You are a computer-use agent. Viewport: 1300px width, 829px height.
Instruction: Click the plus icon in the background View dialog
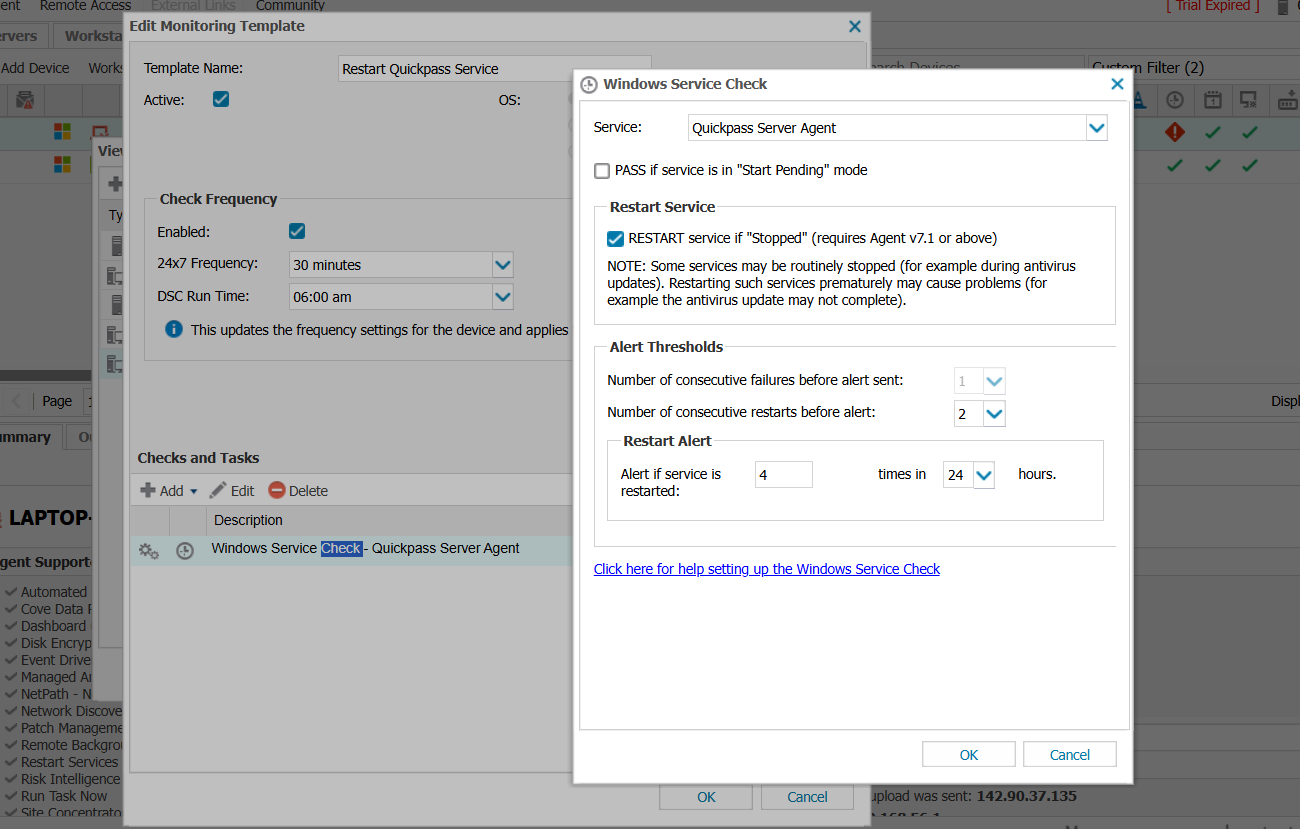tap(115, 184)
